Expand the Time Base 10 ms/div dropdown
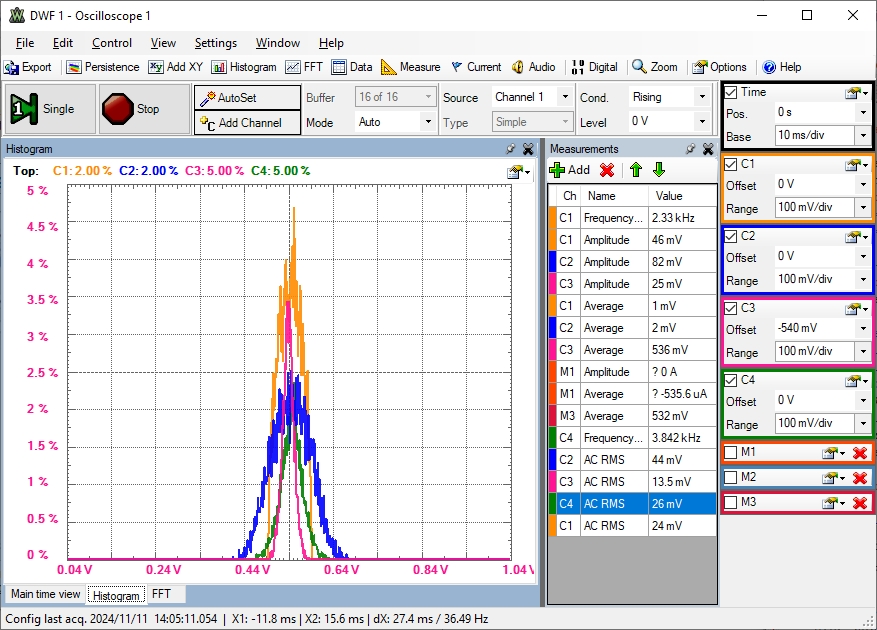The height and width of the screenshot is (630, 877). (861, 136)
